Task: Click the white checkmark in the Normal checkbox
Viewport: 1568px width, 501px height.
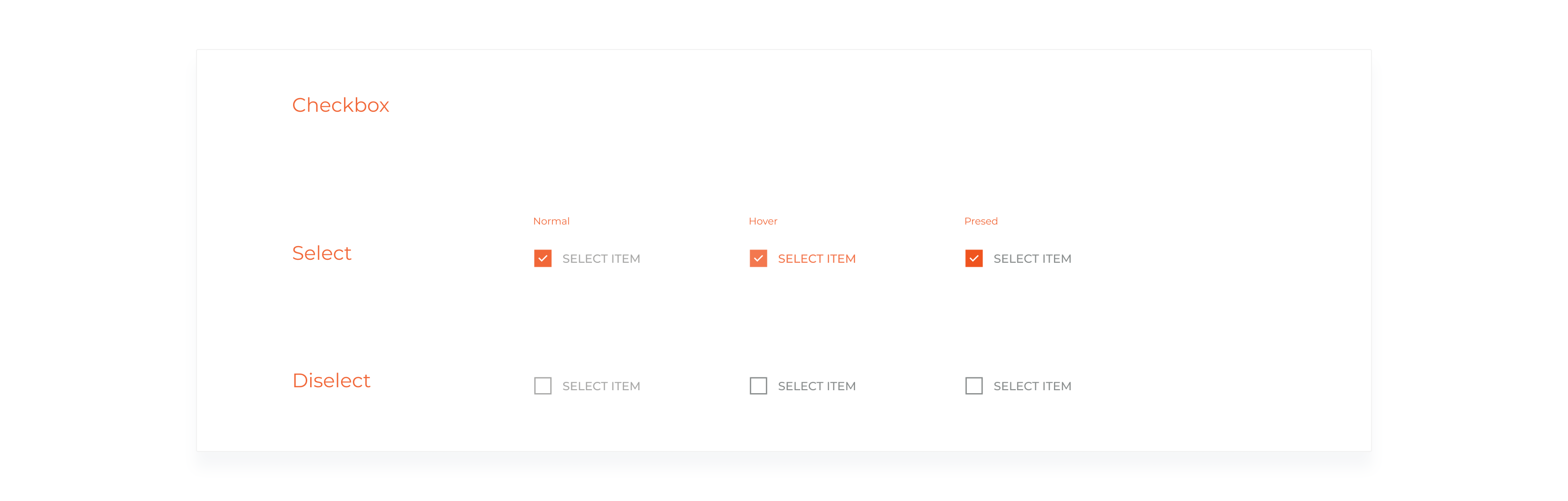Action: (x=542, y=259)
